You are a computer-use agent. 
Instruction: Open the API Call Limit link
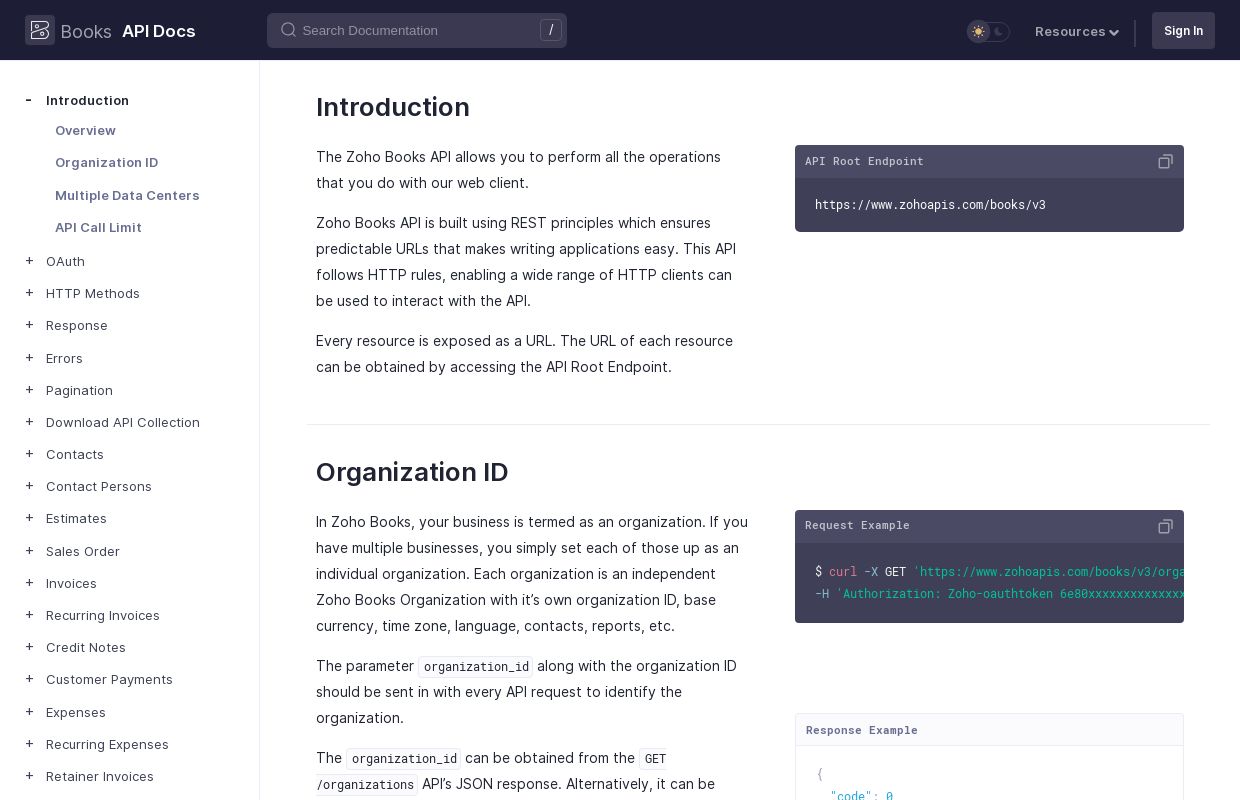(98, 227)
